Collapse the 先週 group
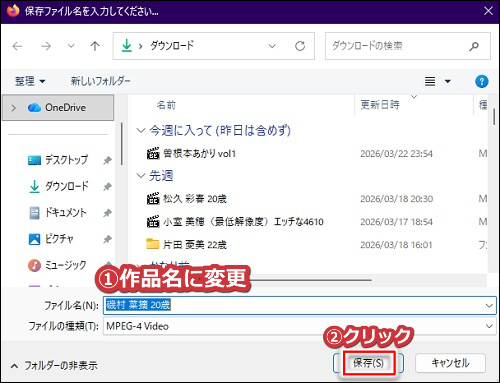Image resolution: width=500 pixels, height=383 pixels. pos(141,175)
